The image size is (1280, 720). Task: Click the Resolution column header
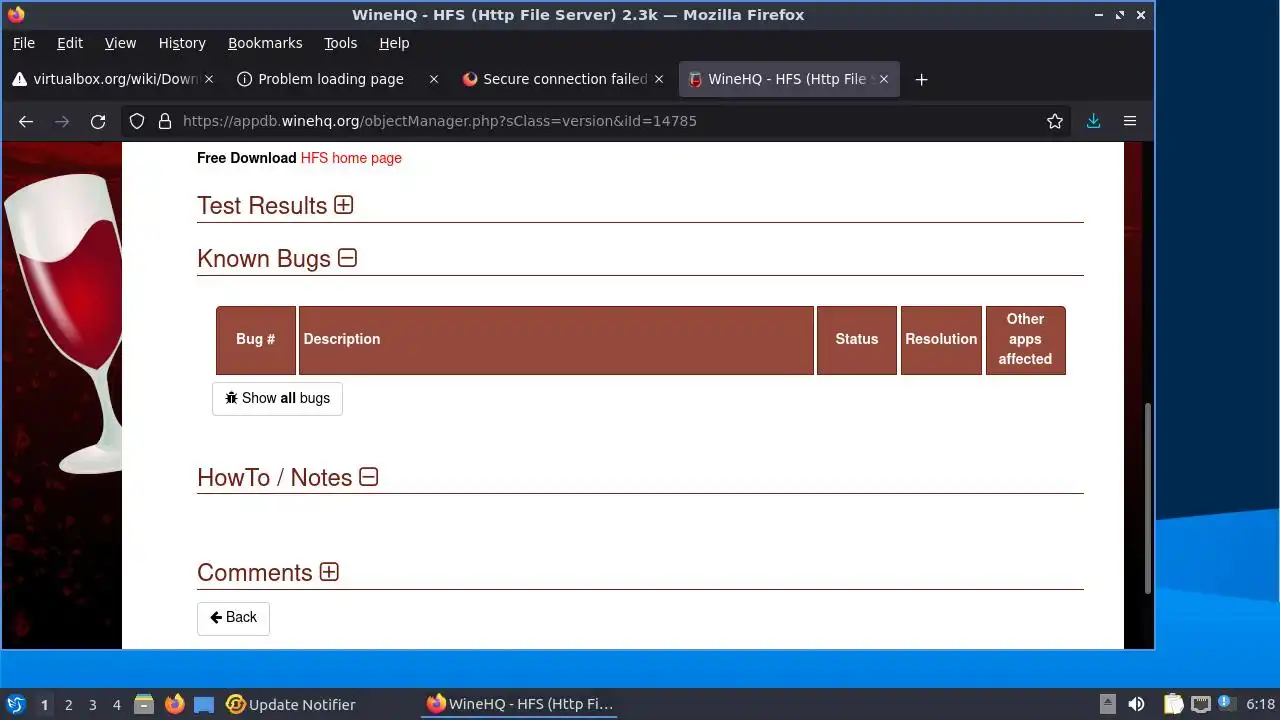(941, 340)
